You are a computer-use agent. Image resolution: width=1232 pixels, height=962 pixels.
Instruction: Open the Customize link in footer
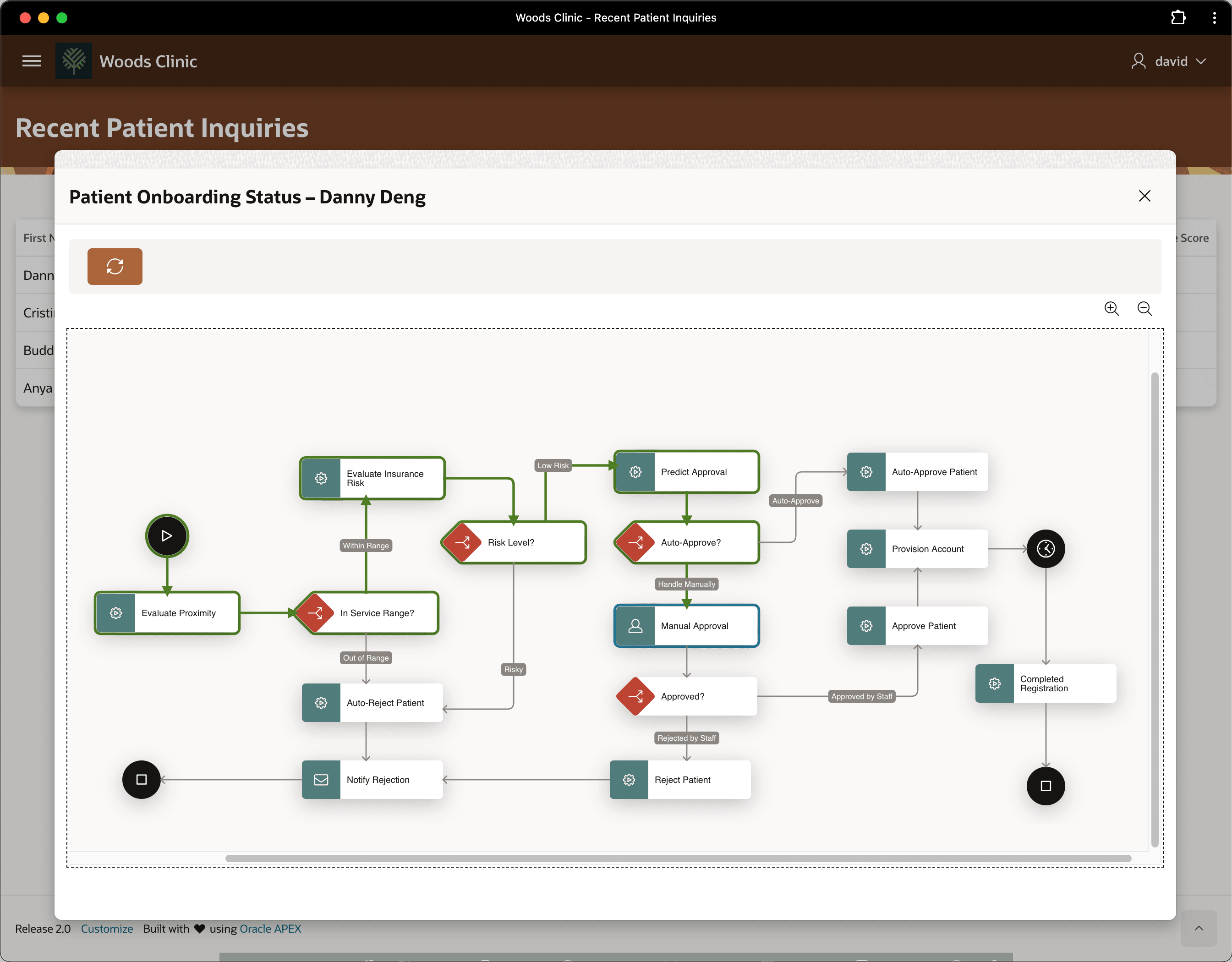pyautogui.click(x=107, y=929)
